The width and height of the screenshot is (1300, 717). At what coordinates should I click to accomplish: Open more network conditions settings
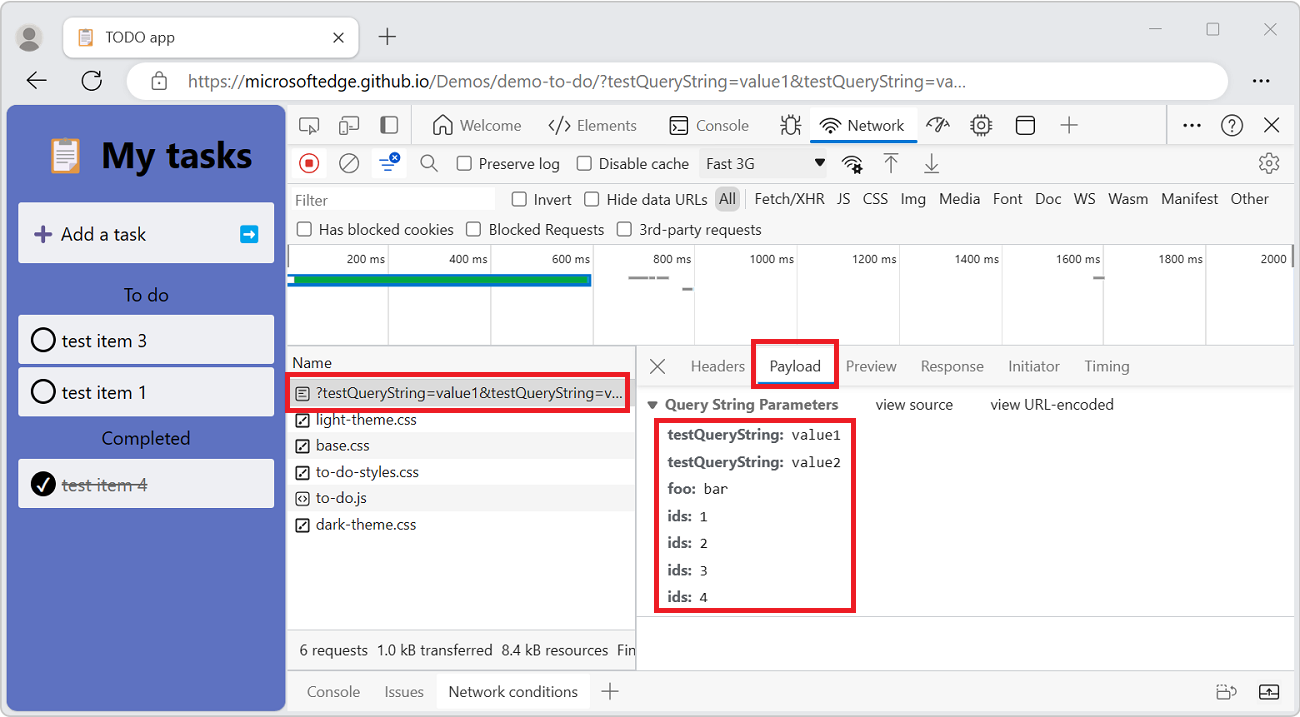tap(851, 163)
